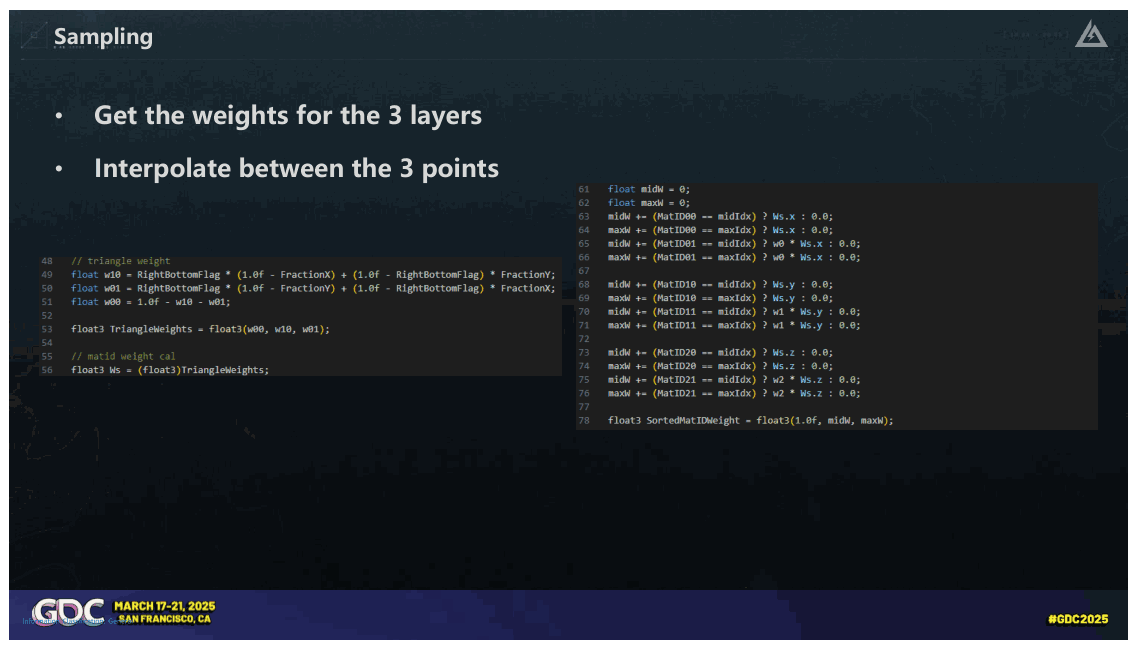Click the line declaring "float3 SortedMatIDWeight"
1136x647 pixels.
751,421
